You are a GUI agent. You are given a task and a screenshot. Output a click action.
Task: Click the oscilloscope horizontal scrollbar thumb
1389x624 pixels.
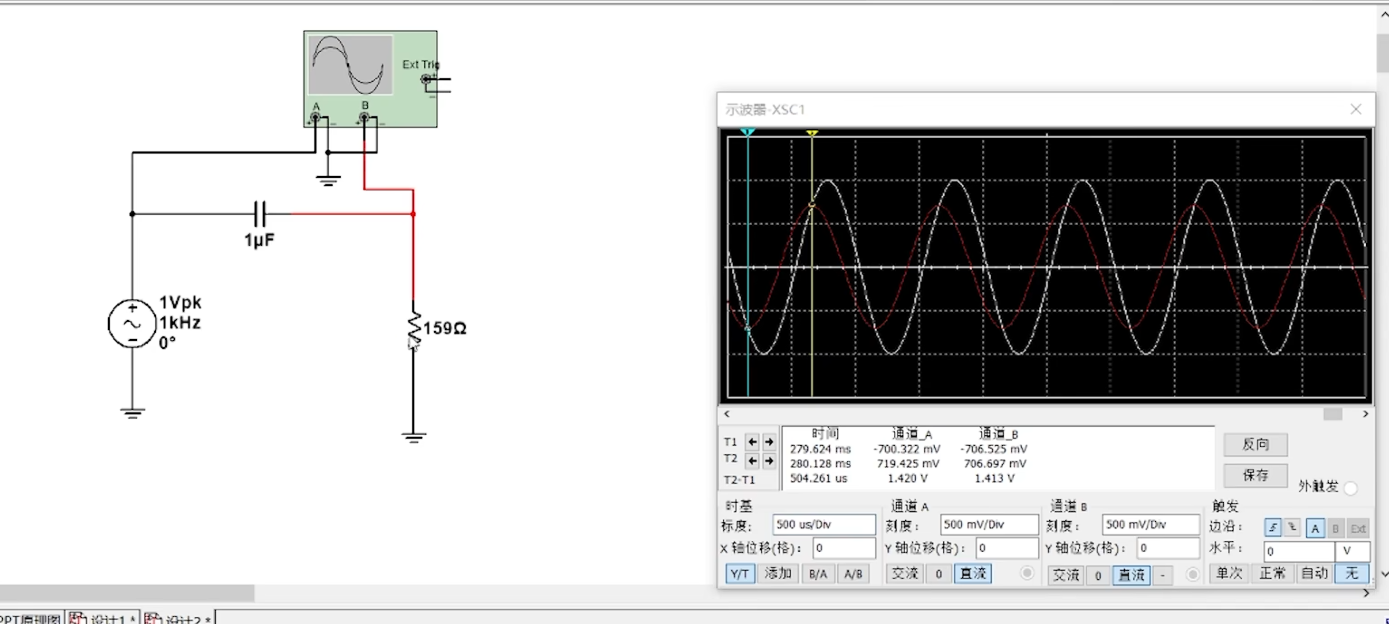[x=1333, y=414]
